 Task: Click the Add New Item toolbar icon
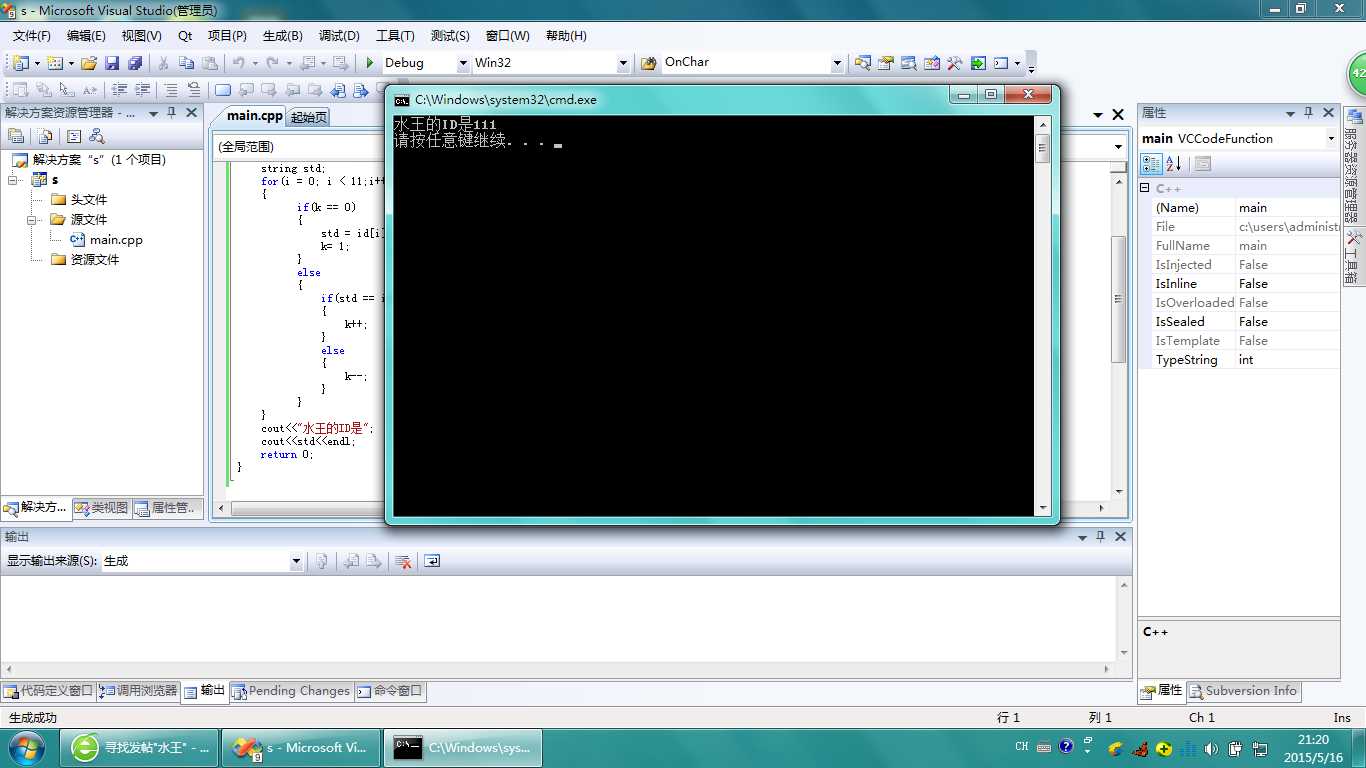coord(54,63)
